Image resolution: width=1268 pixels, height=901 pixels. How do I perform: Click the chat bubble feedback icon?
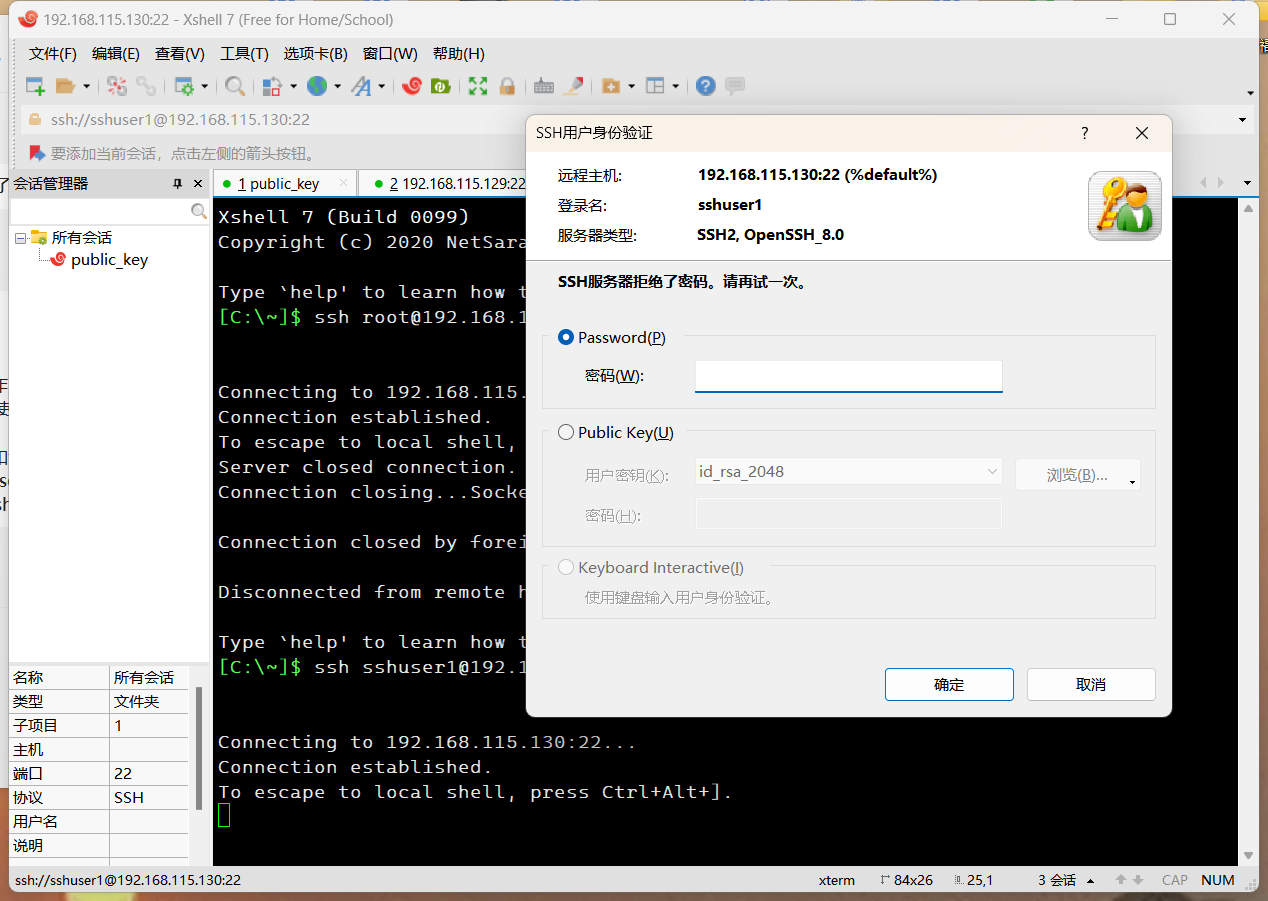point(735,86)
